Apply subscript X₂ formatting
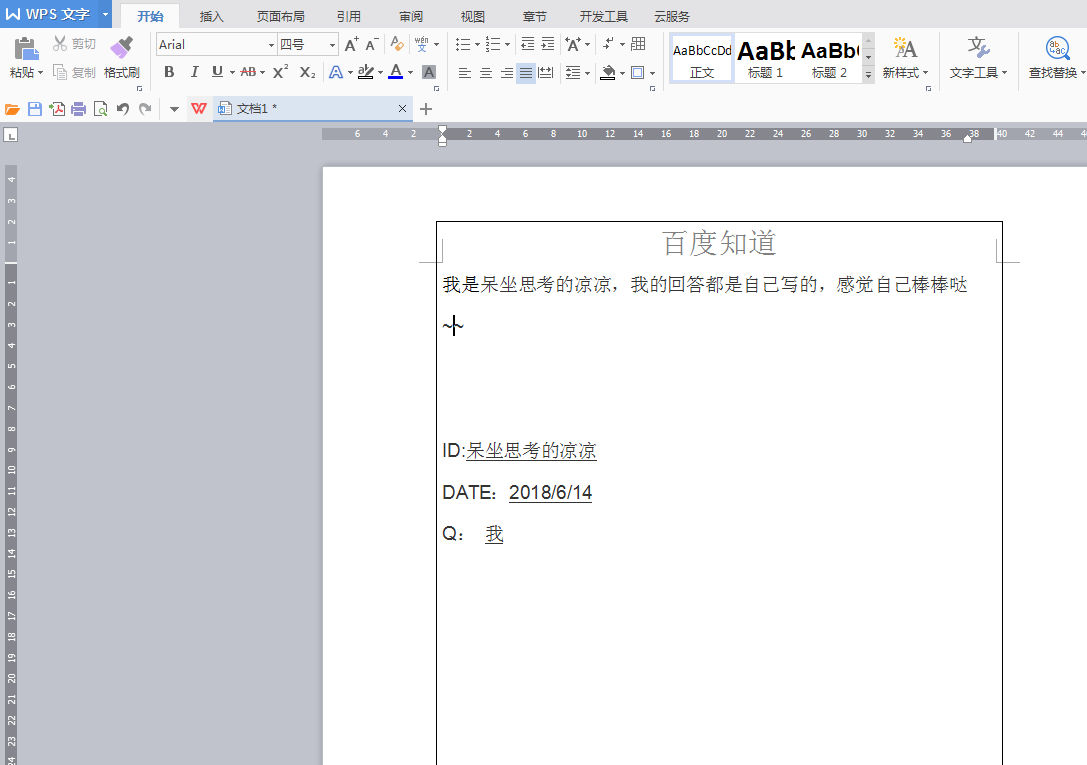This screenshot has height=765, width=1087. [x=308, y=72]
